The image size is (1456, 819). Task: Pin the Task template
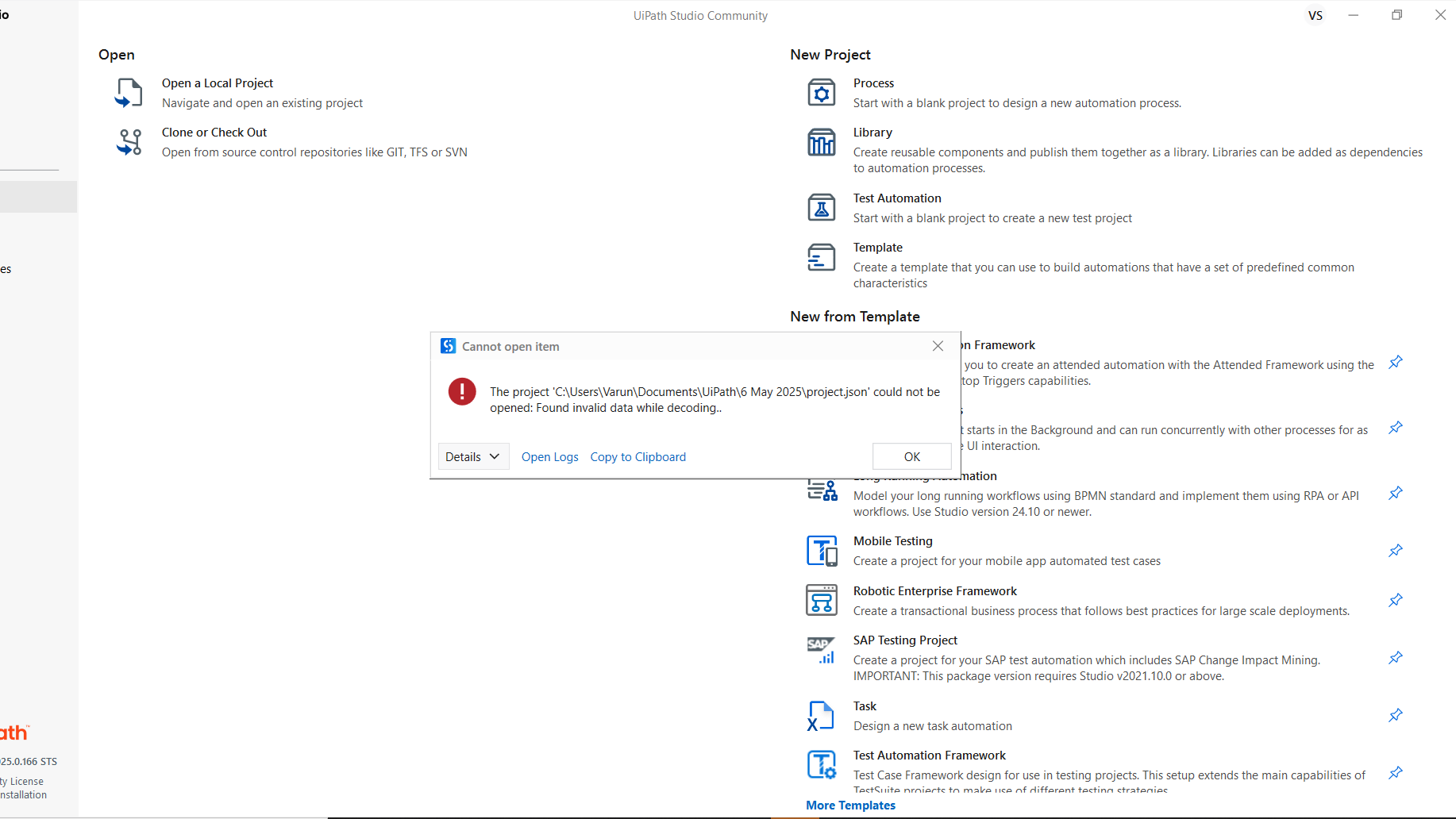[1396, 716]
